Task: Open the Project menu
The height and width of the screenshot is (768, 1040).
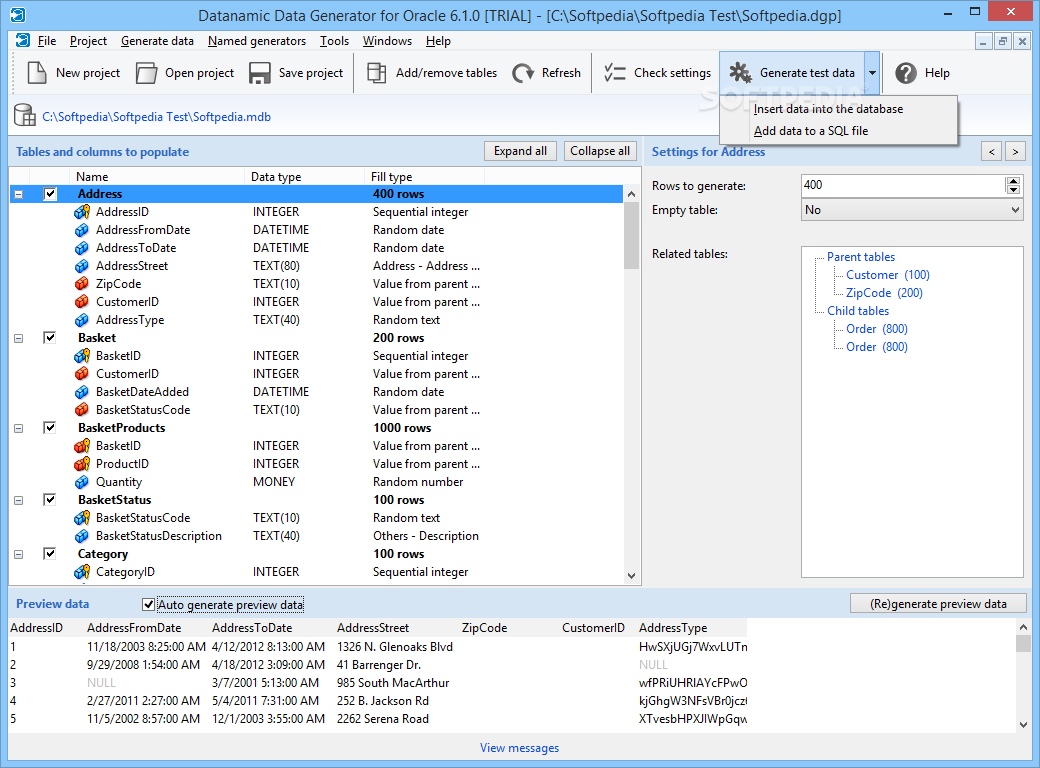Action: coord(88,40)
